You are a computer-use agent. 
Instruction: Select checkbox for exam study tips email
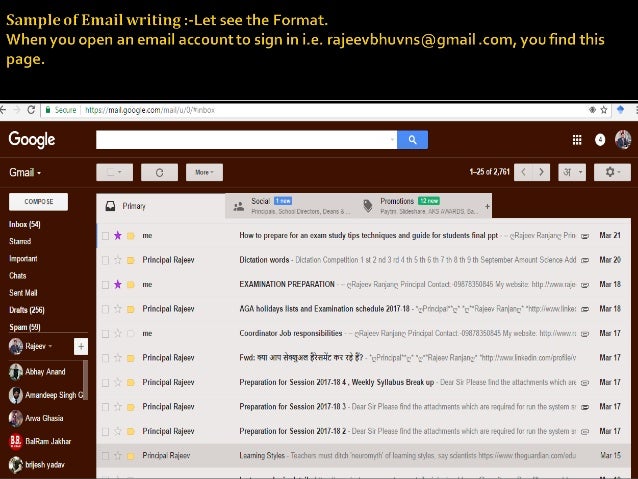[105, 236]
